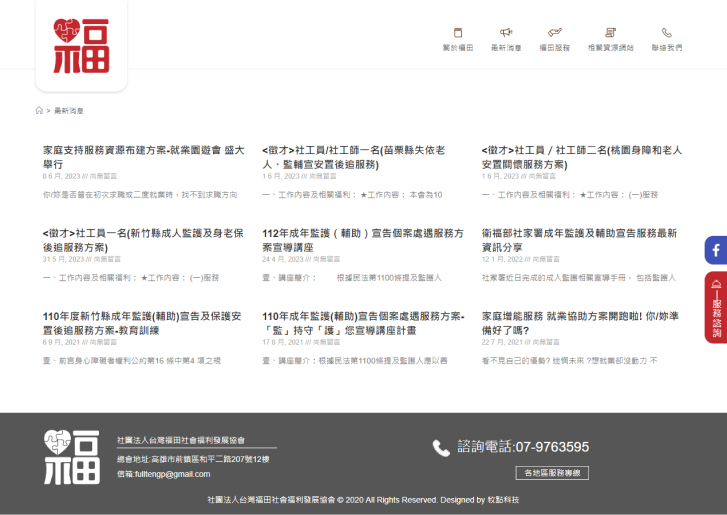The width and height of the screenshot is (727, 515).
Task: Click the 牧點科技 designer link in footer
Action: [x=503, y=500]
